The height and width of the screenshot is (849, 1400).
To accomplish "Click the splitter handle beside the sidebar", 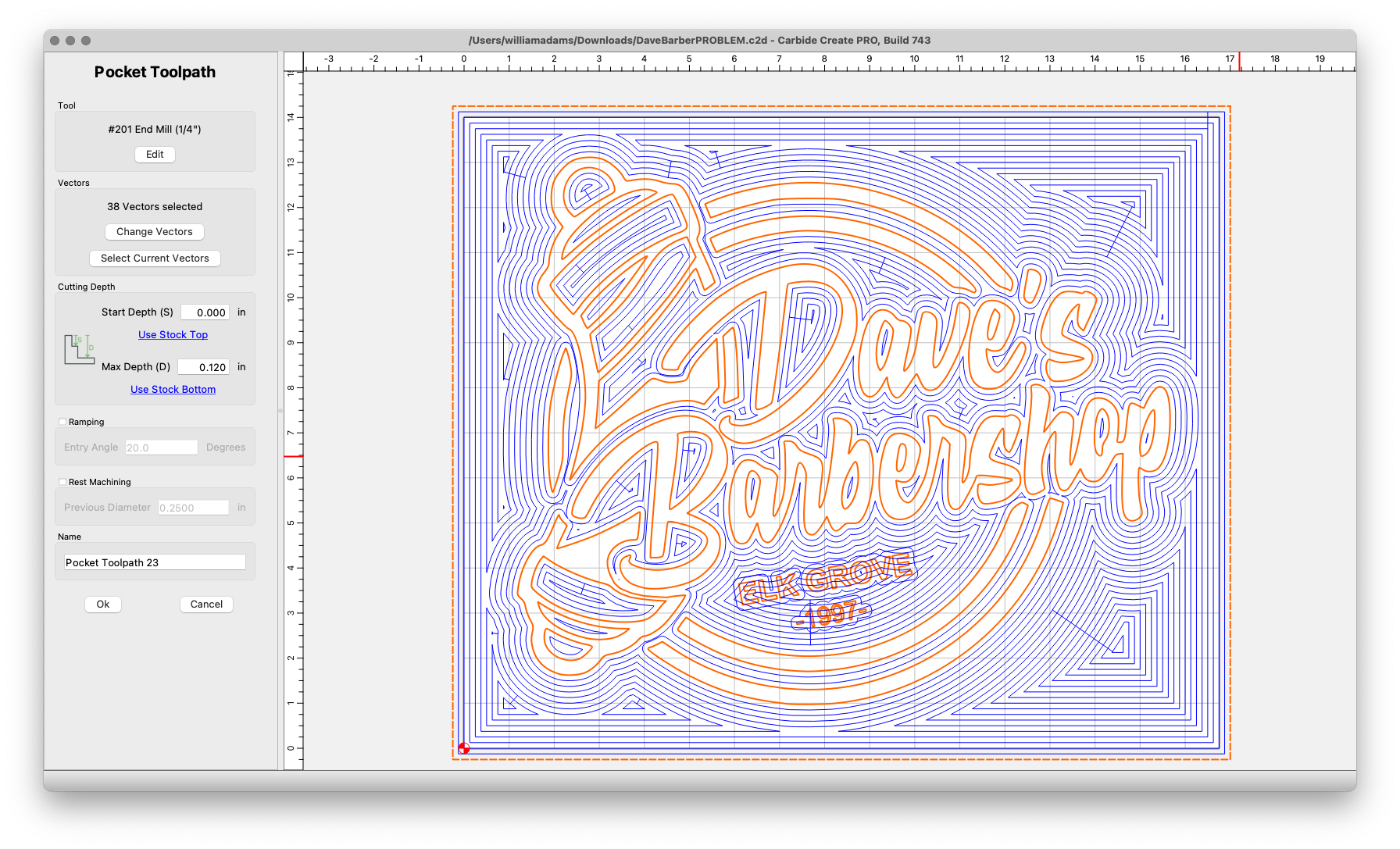I will pos(280,410).
